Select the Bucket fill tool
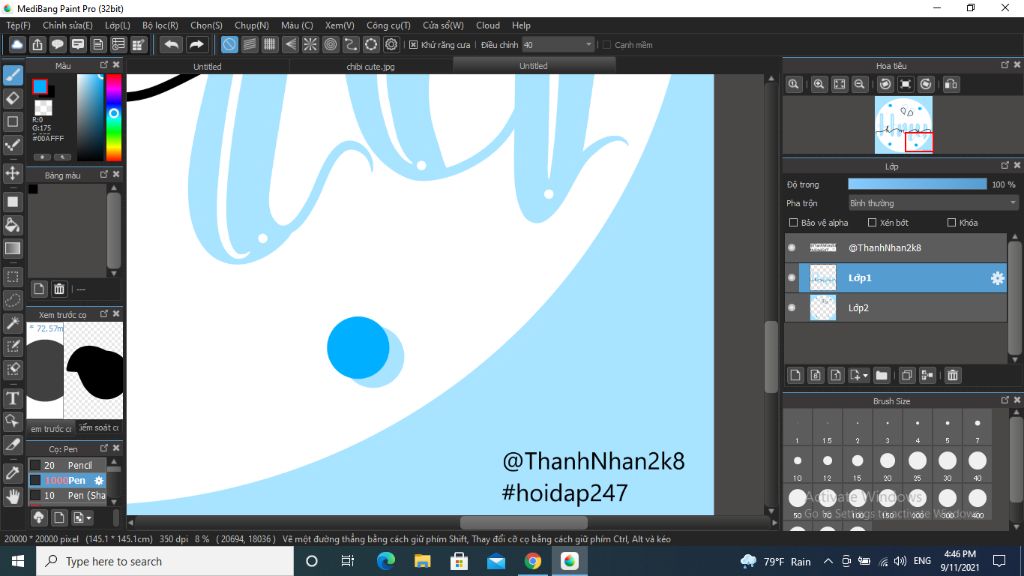Screen dimensions: 1024x576 [x=12, y=225]
